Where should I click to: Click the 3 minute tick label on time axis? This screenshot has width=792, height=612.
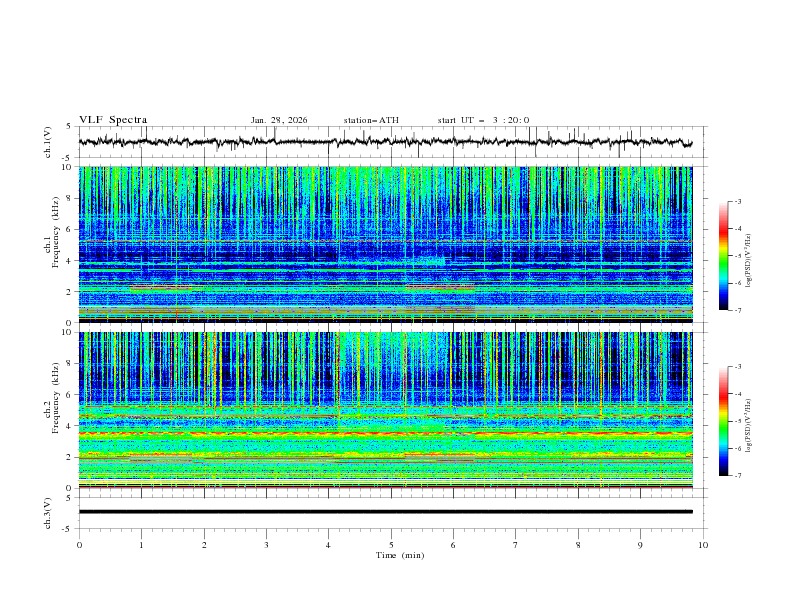click(x=266, y=545)
